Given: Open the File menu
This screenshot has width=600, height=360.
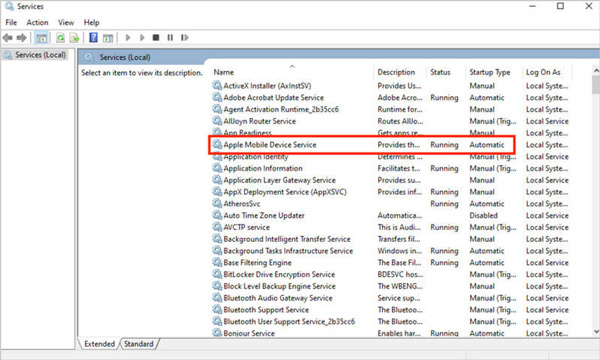Looking at the screenshot, I should click(x=11, y=23).
